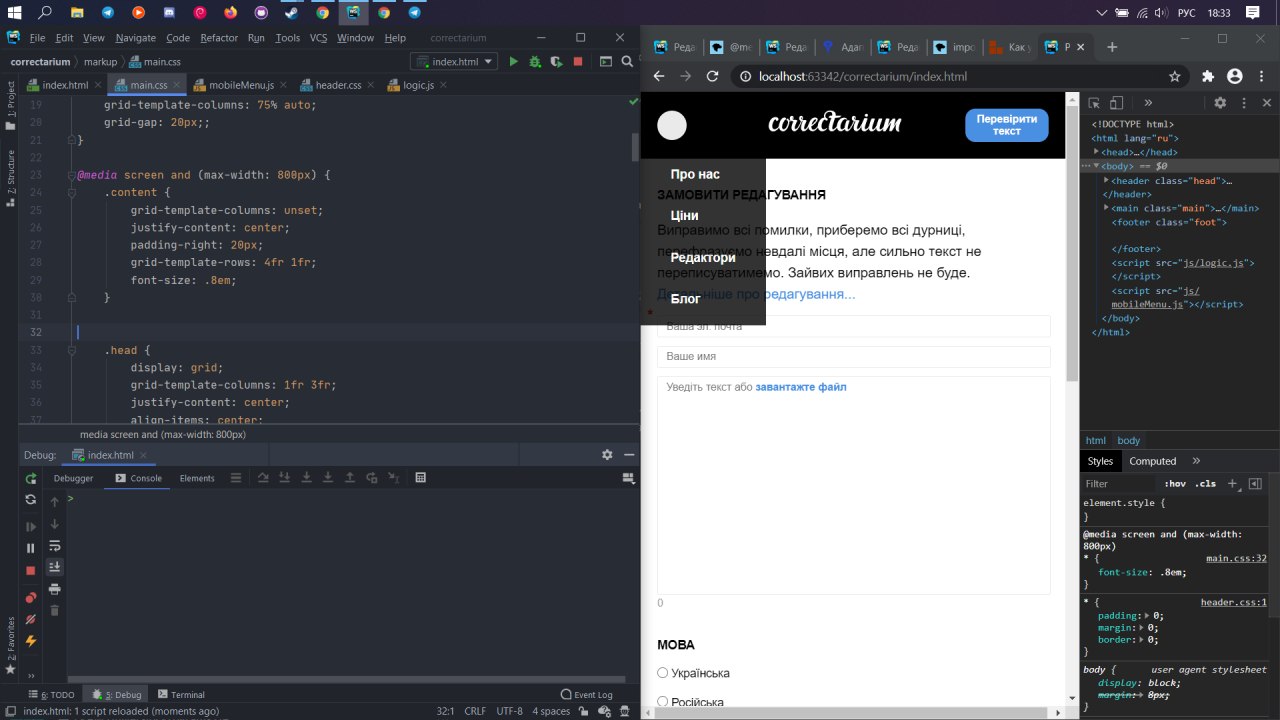Open the Refactor menu
Viewport: 1280px width, 720px height.
[x=219, y=38]
